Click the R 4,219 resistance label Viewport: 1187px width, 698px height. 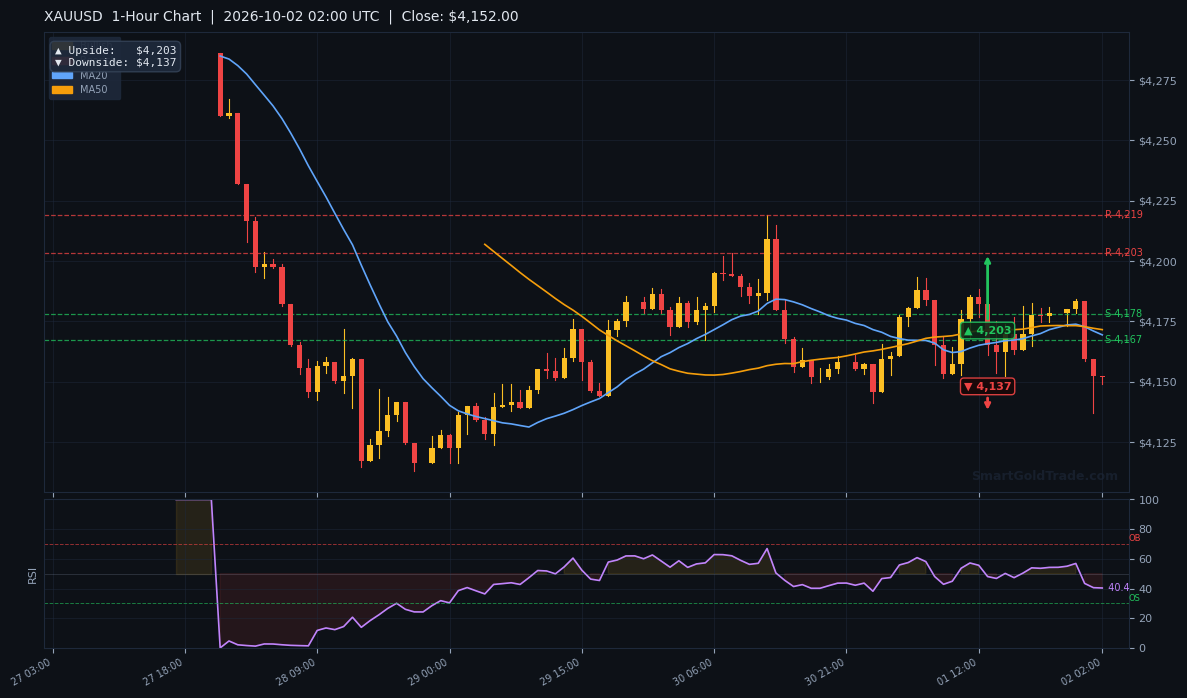1123,214
